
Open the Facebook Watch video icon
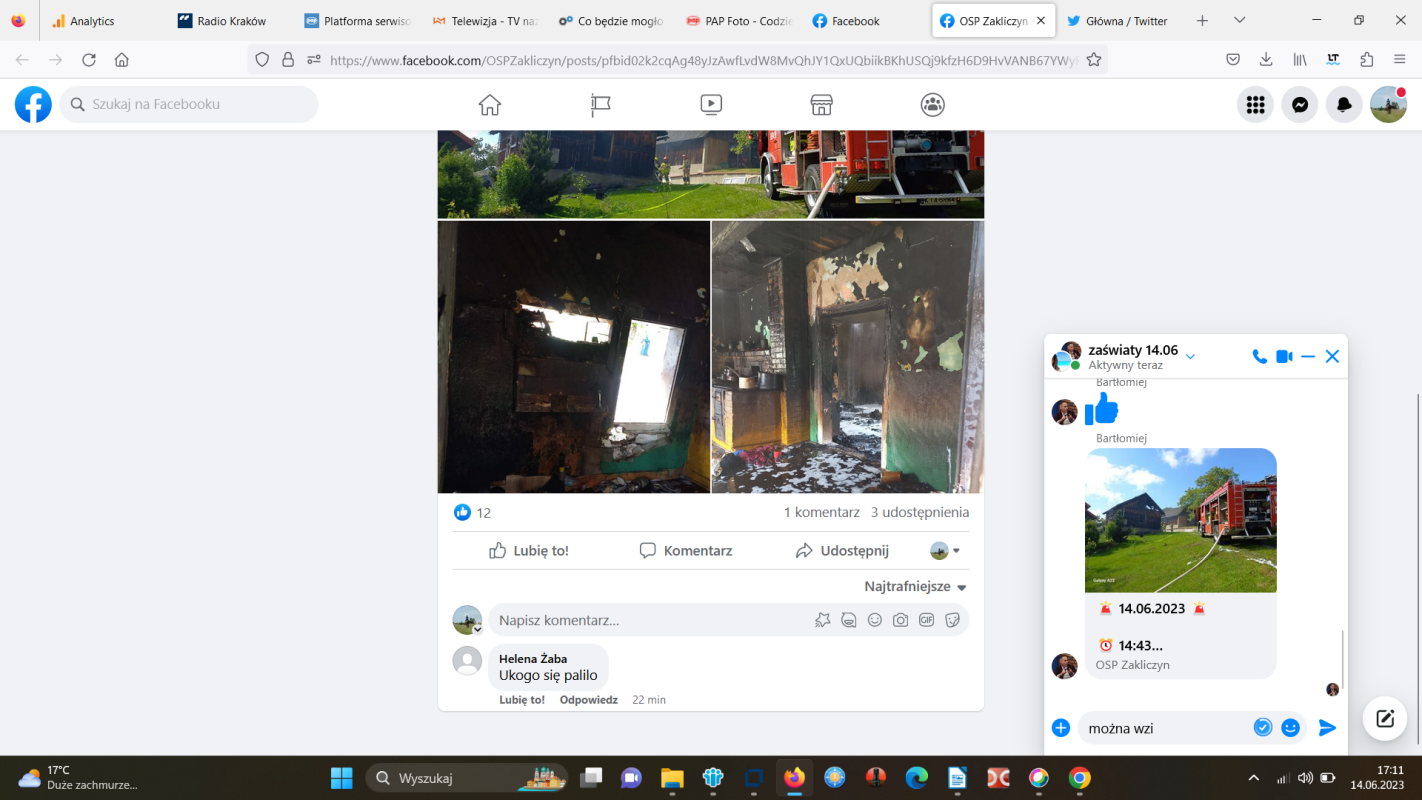pyautogui.click(x=711, y=105)
